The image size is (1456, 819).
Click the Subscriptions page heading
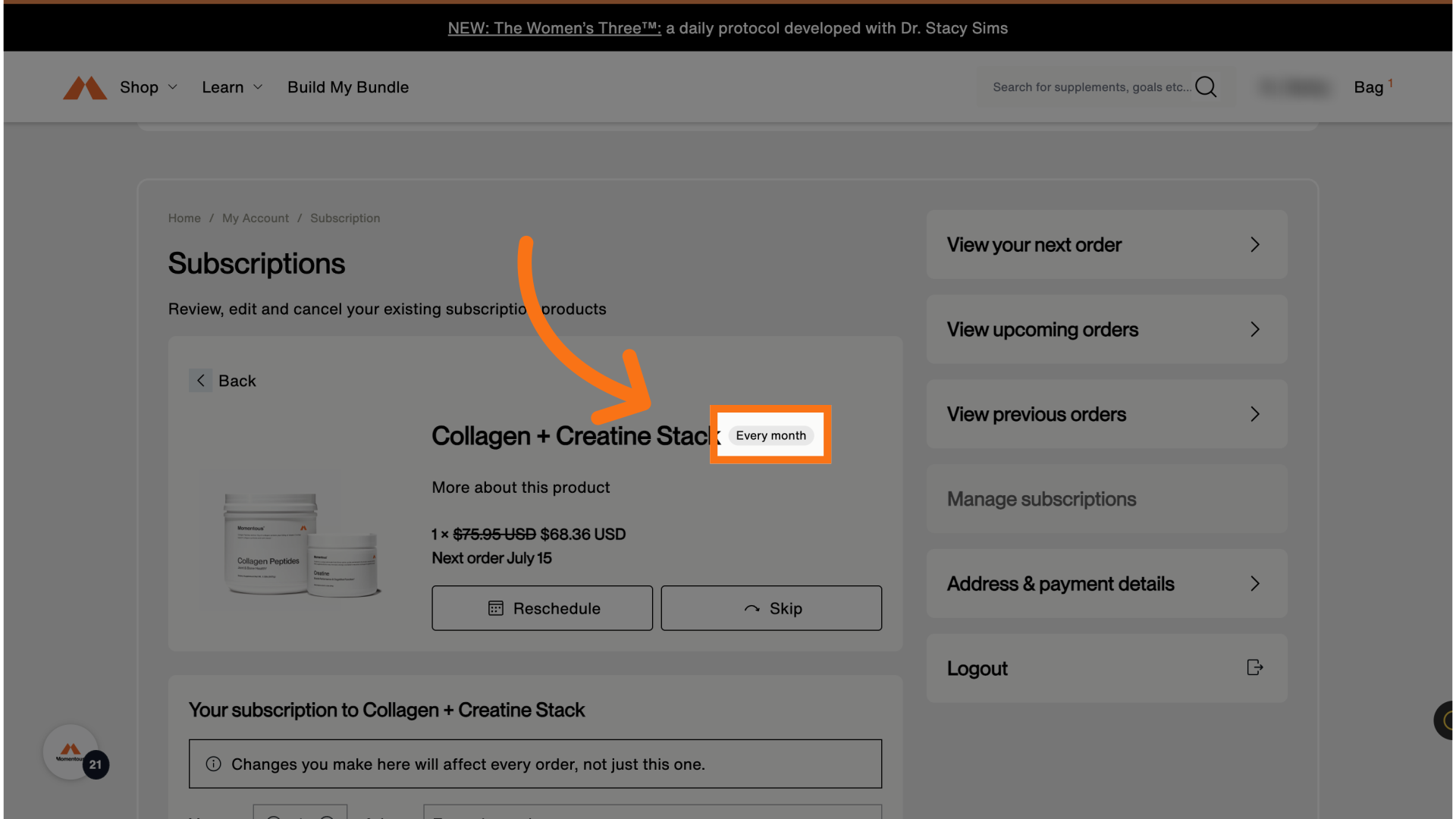(256, 264)
